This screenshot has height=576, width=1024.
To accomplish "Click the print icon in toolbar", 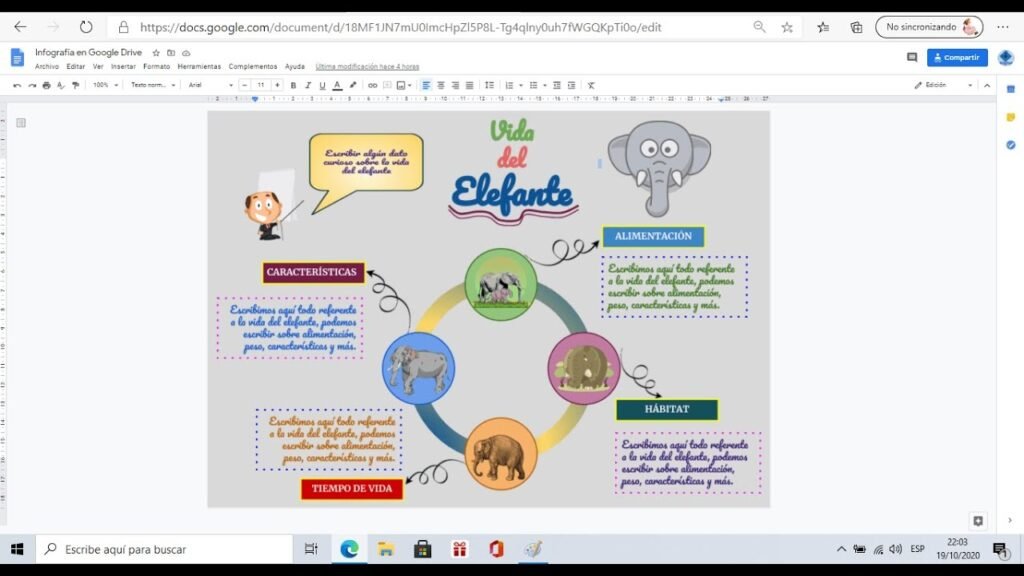I will pos(46,86).
